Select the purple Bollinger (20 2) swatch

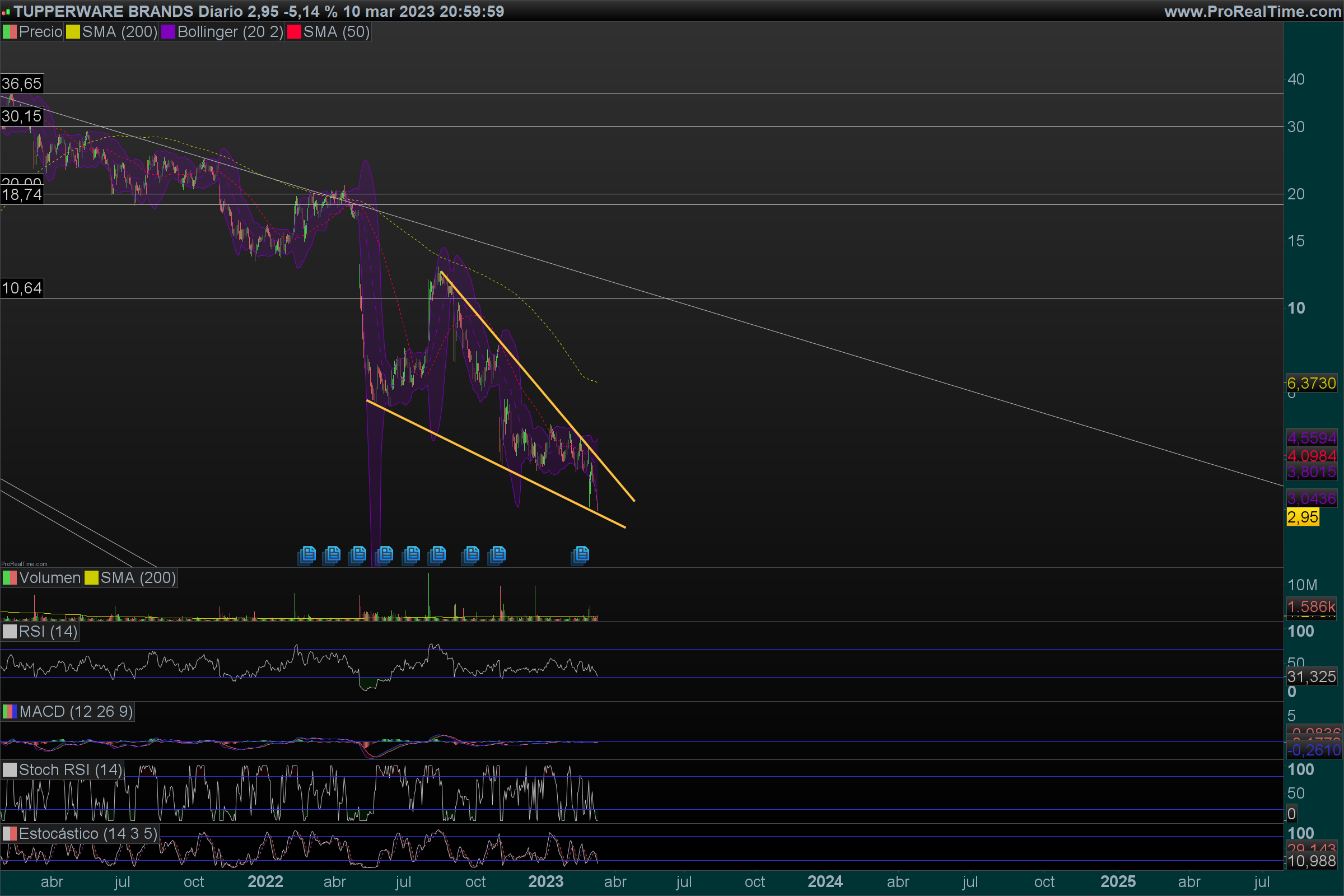tap(168, 32)
